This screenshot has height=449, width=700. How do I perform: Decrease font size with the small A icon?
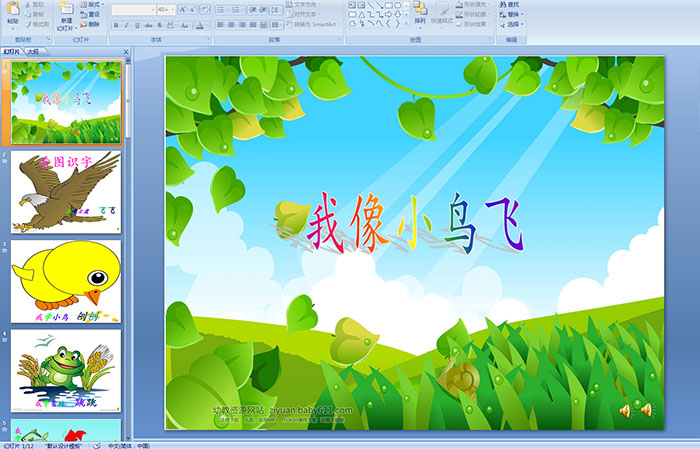(x=192, y=9)
